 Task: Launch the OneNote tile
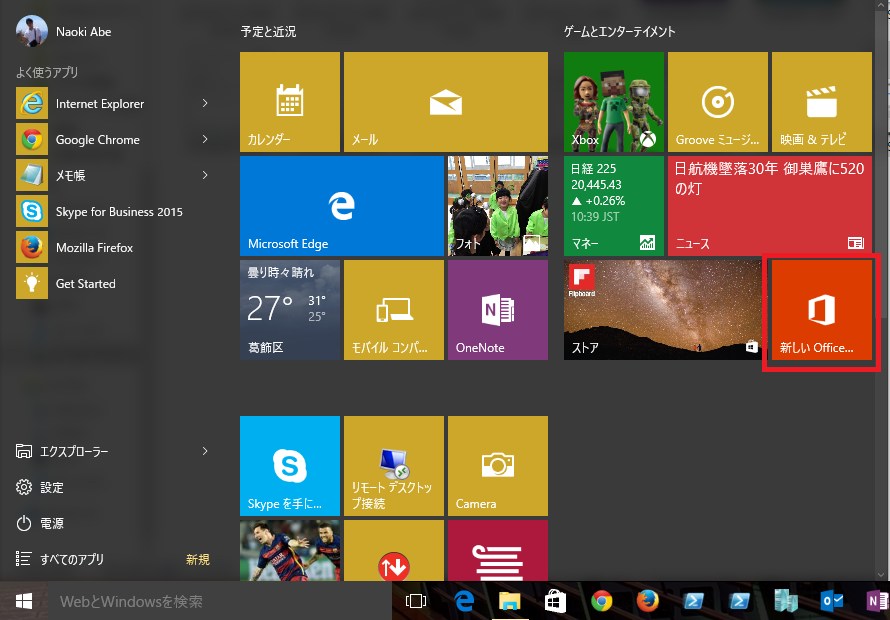pyautogui.click(x=498, y=310)
